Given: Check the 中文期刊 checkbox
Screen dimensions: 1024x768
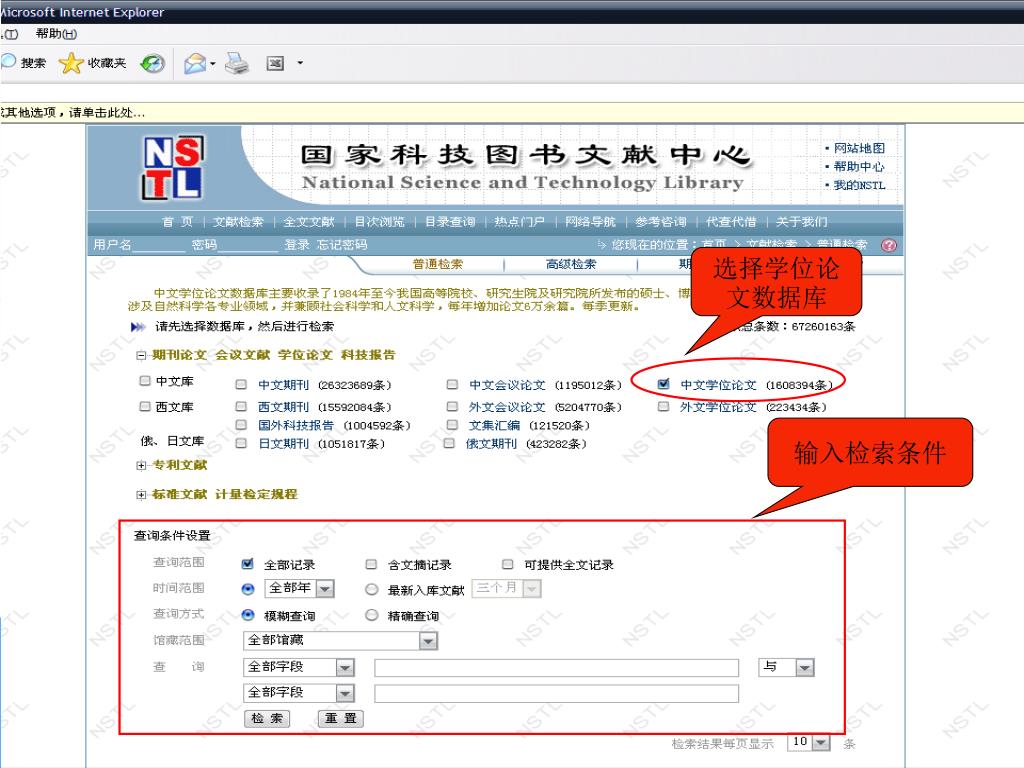Looking at the screenshot, I should [241, 385].
